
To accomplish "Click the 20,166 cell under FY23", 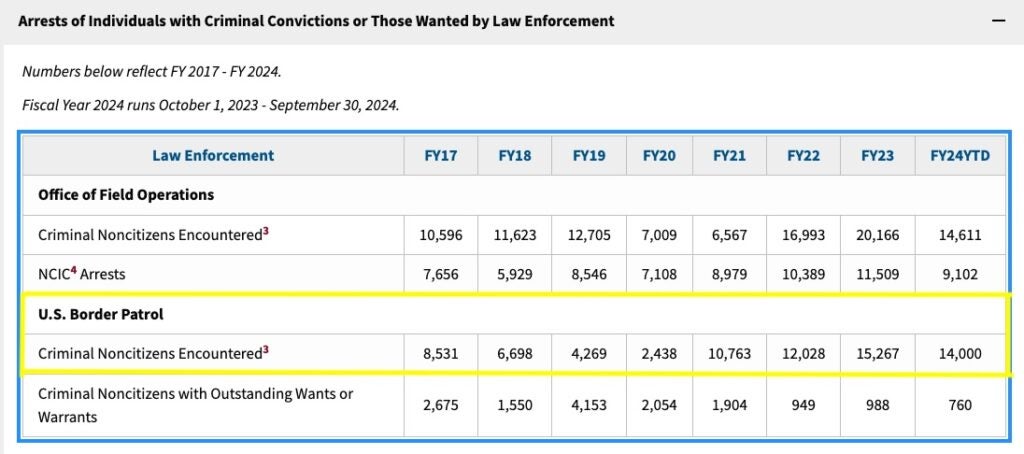I will tap(880, 236).
